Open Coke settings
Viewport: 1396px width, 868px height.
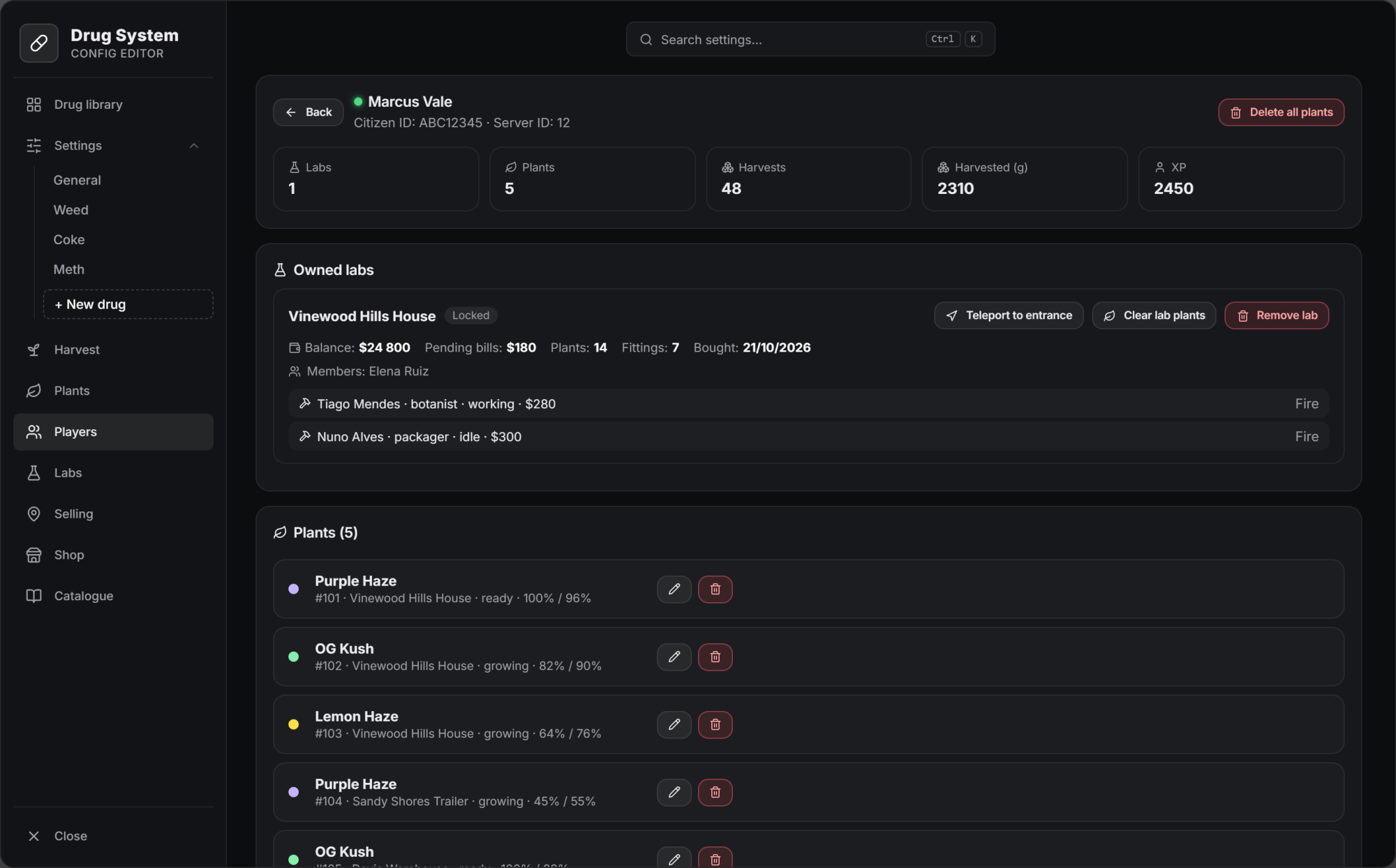pyautogui.click(x=68, y=239)
